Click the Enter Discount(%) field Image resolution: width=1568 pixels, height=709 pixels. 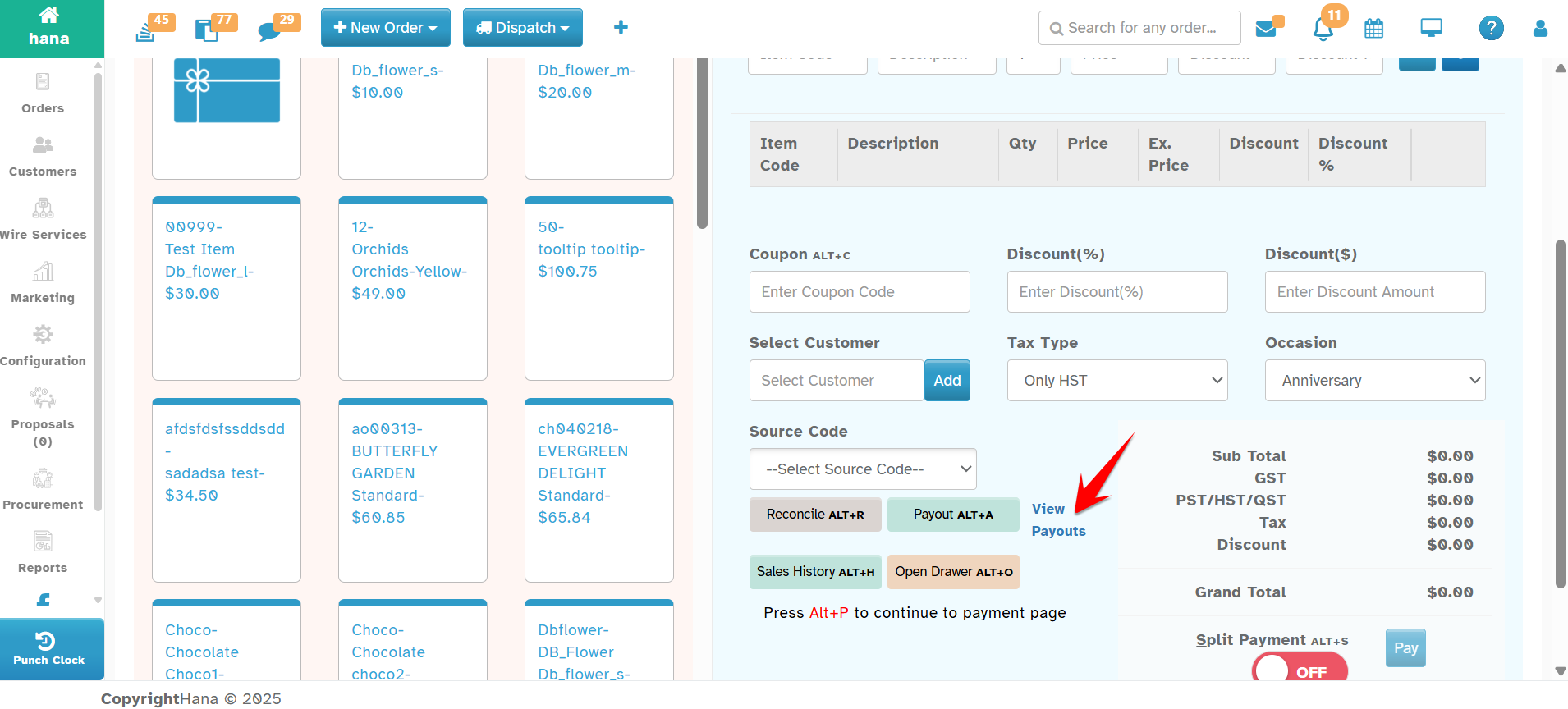pyautogui.click(x=1117, y=292)
